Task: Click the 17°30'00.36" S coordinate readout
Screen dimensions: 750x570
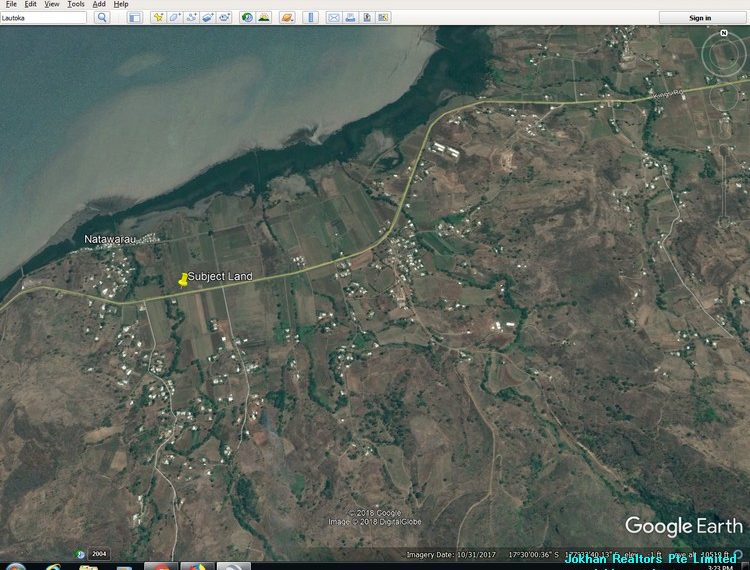Action: point(533,555)
